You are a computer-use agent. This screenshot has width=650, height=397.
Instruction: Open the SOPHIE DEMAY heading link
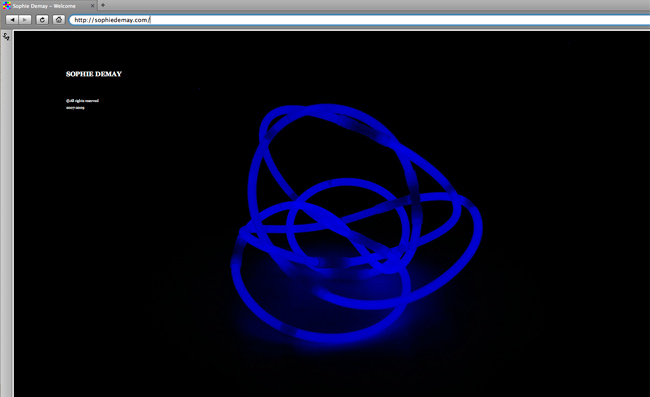click(x=94, y=74)
